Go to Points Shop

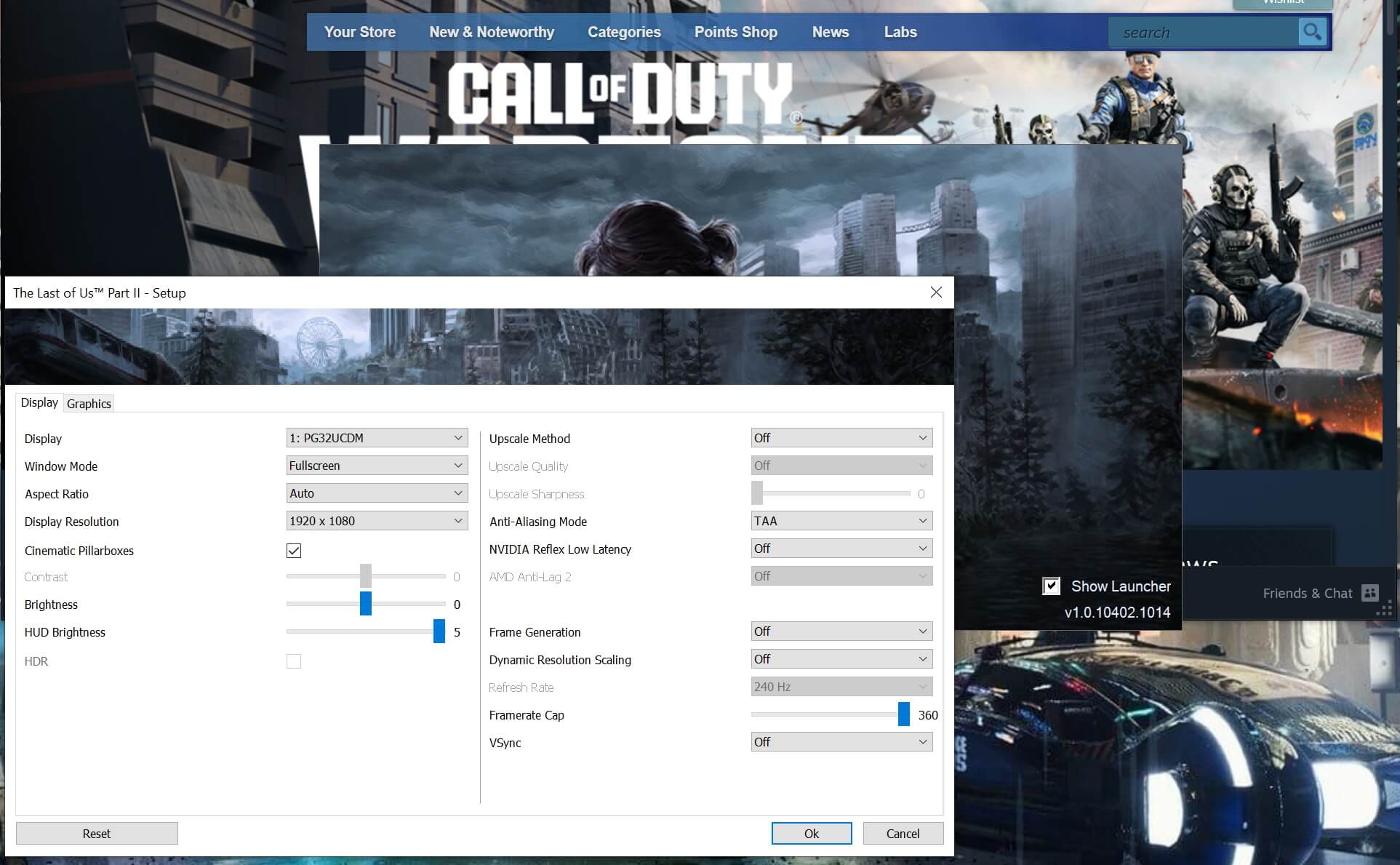point(735,32)
